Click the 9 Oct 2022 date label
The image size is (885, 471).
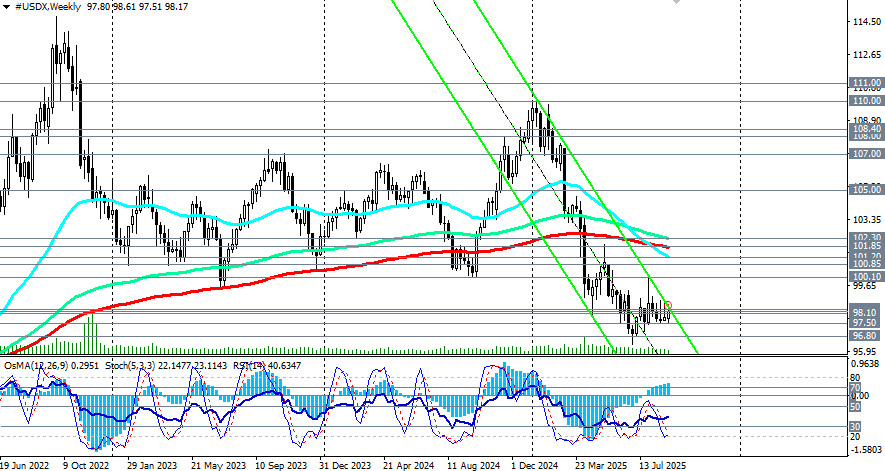point(88,465)
